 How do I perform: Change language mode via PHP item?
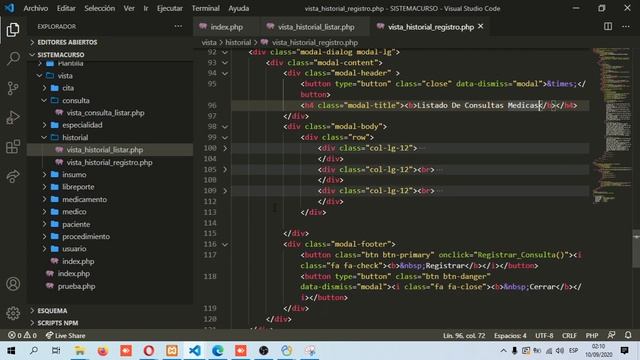click(592, 336)
